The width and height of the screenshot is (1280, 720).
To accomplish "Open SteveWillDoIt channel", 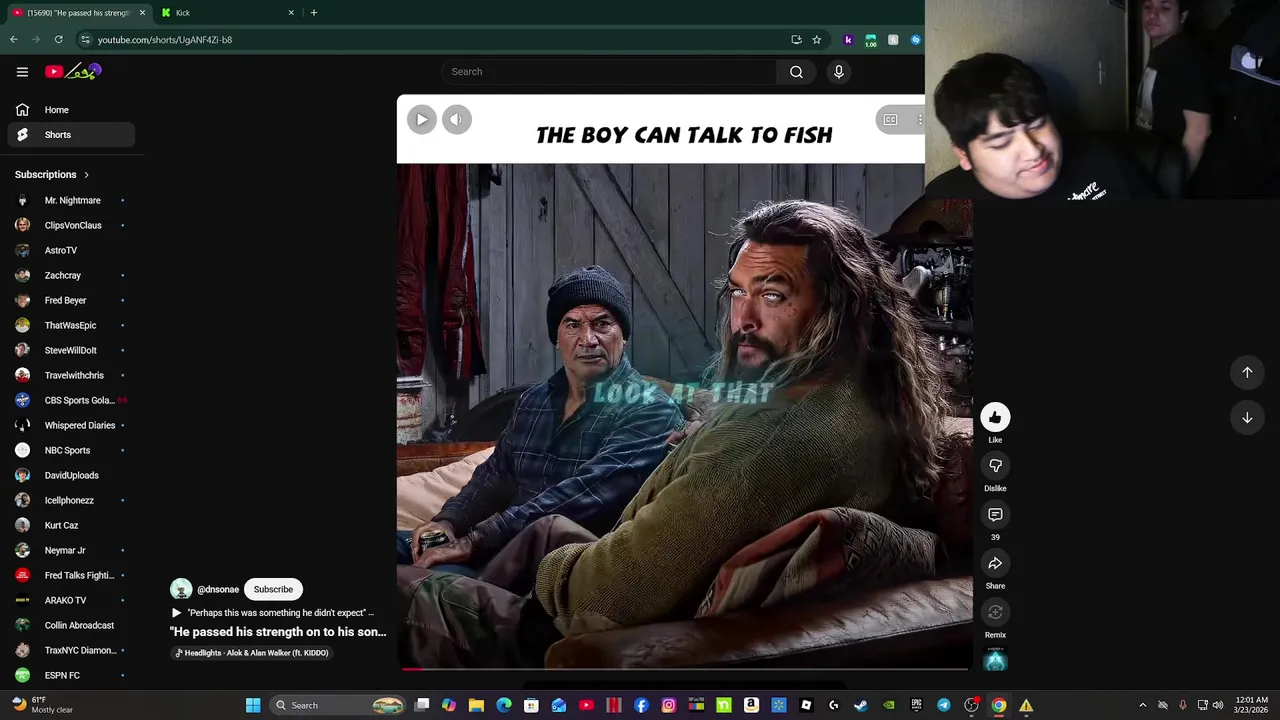I will point(70,350).
